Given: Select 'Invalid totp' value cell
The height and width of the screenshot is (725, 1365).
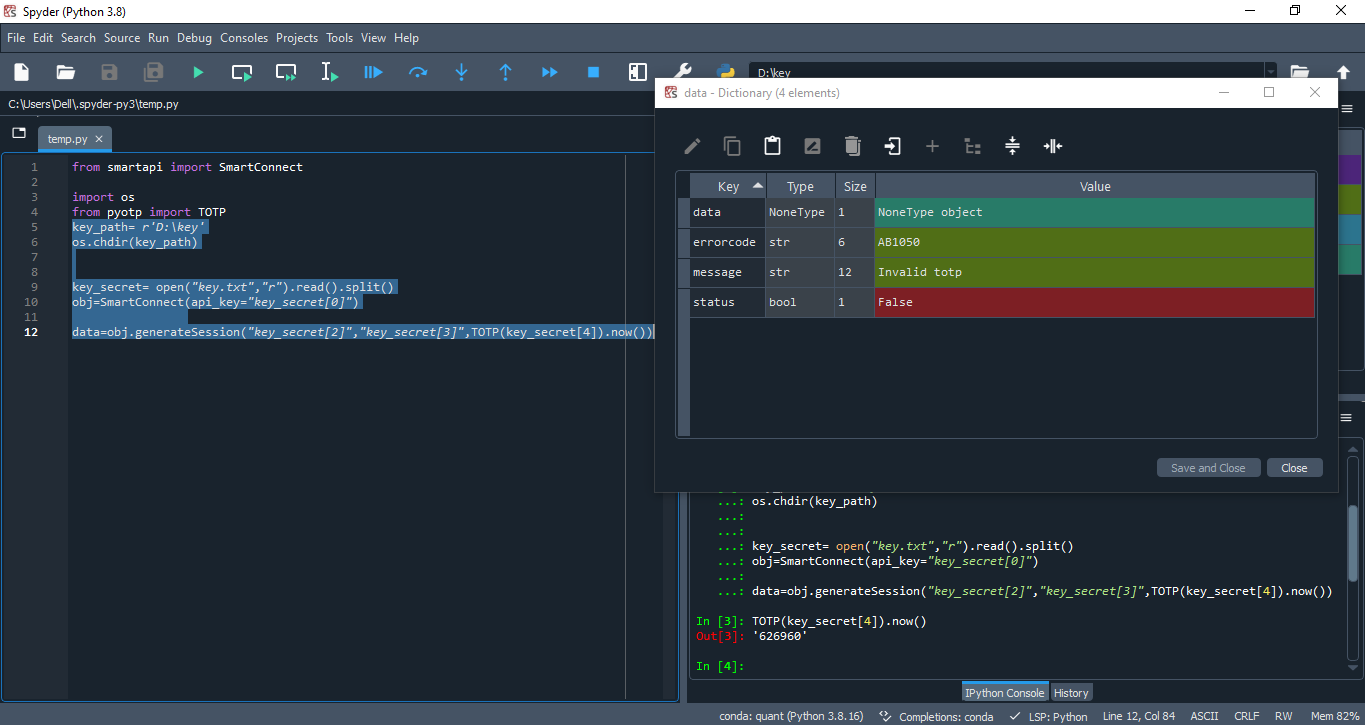Looking at the screenshot, I should pos(1095,272).
